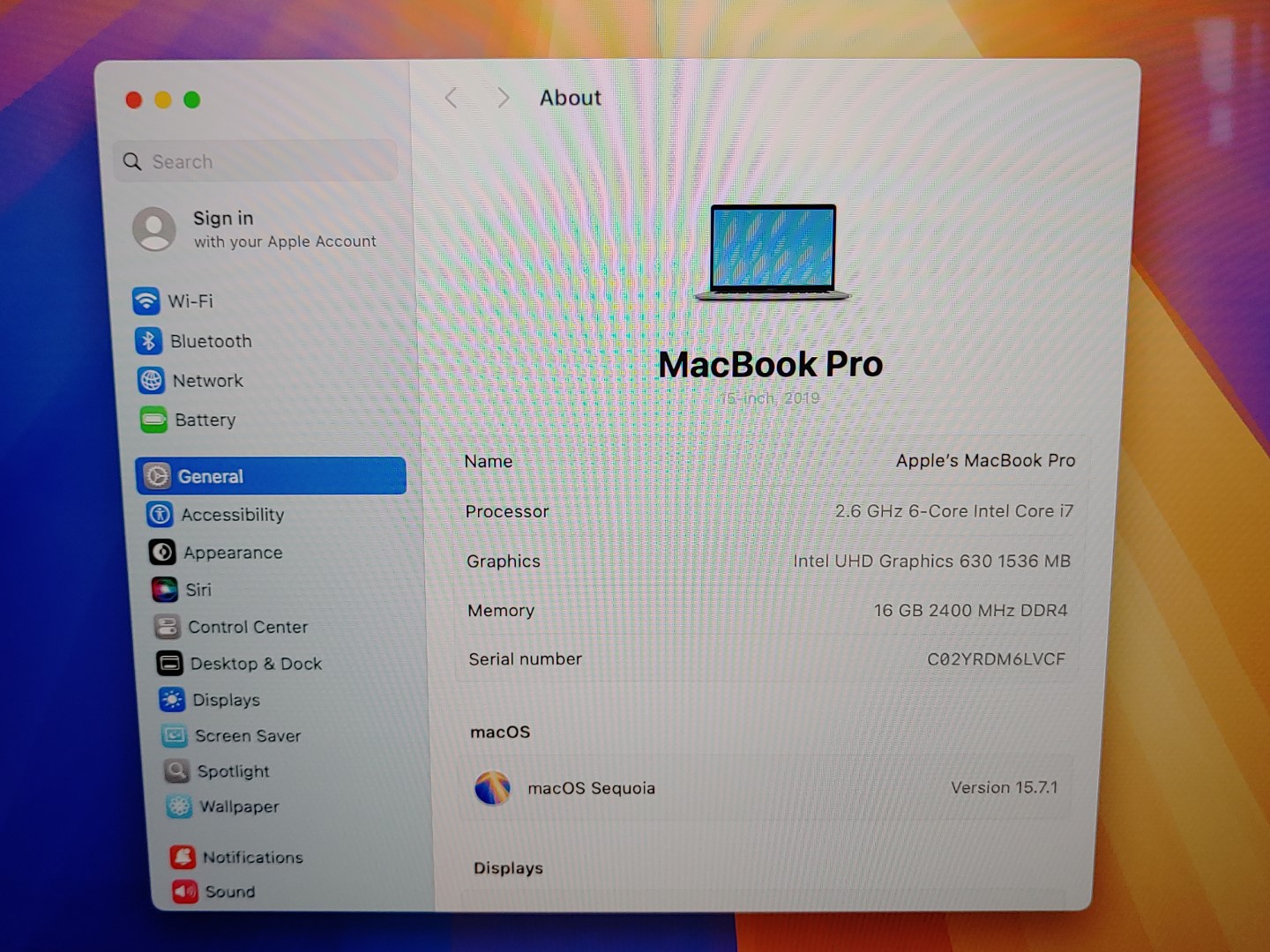Open Sound settings in sidebar

229,891
